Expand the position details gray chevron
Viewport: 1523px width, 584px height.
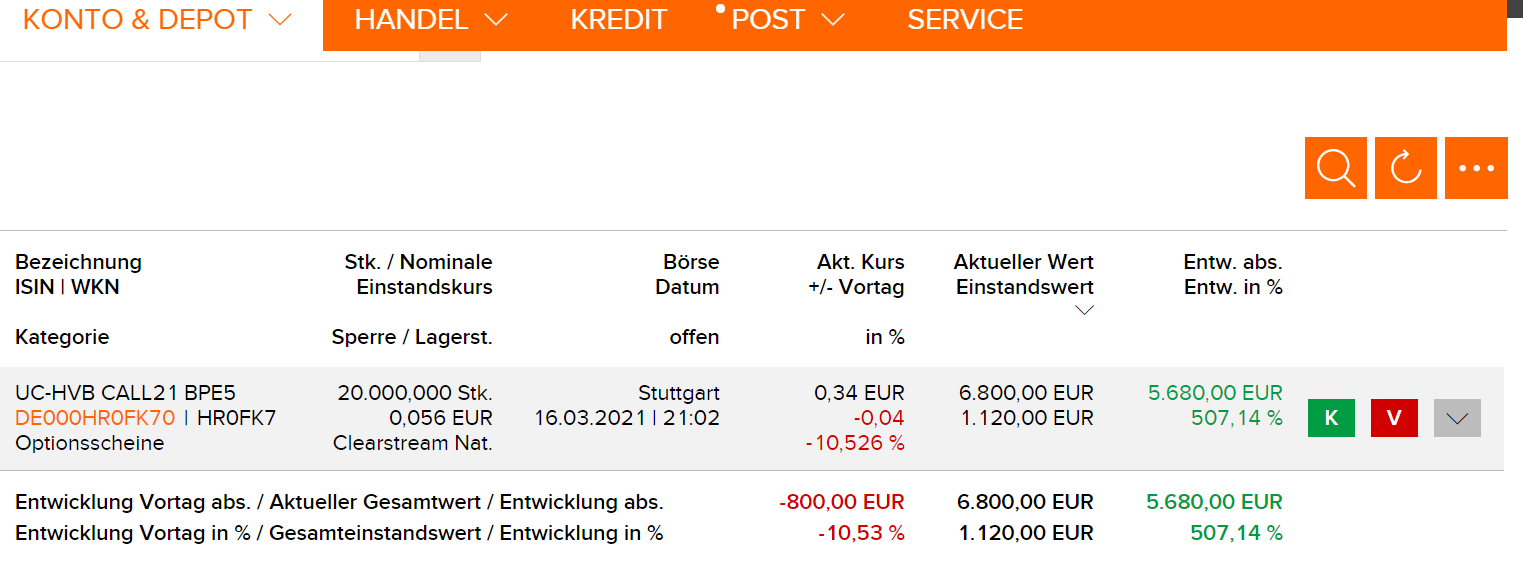pyautogui.click(x=1457, y=418)
